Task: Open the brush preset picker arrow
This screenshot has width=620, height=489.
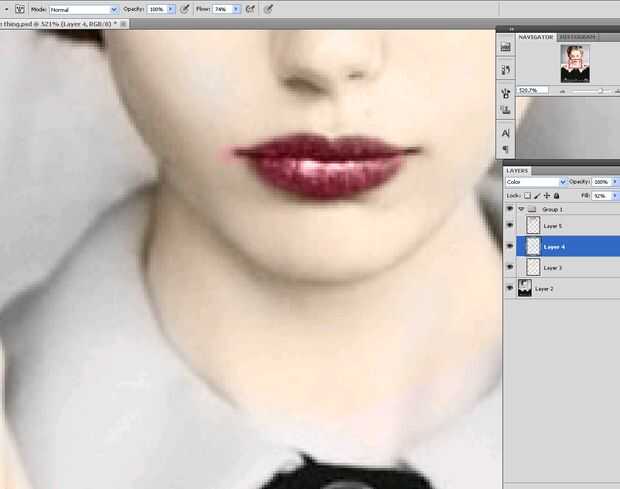Action: point(6,9)
